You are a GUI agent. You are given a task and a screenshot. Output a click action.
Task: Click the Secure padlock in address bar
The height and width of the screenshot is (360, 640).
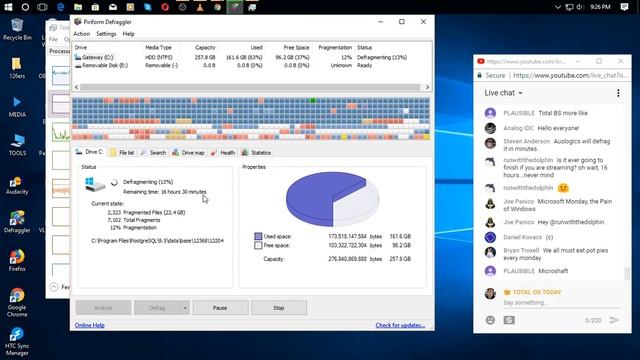click(x=480, y=76)
